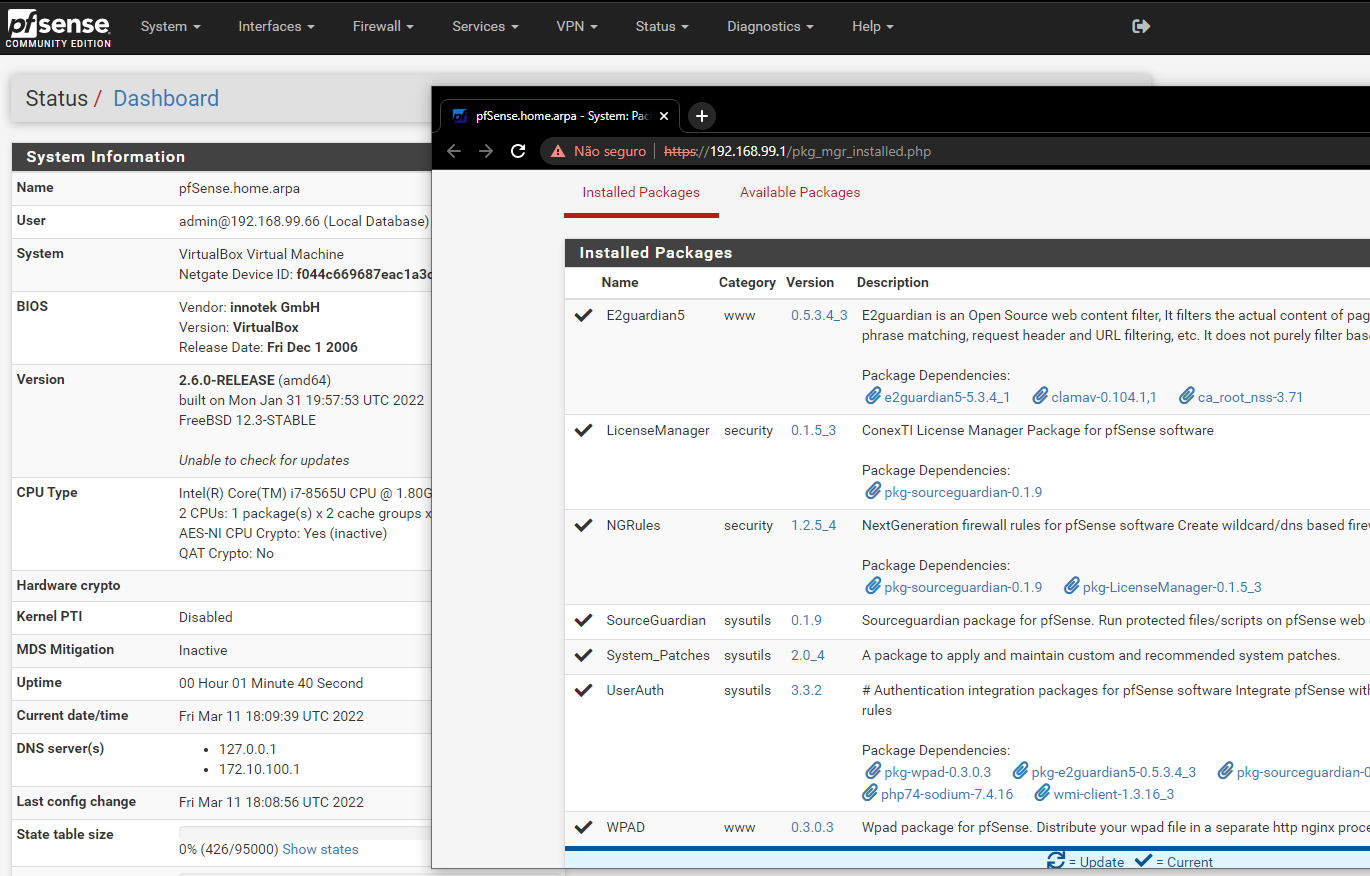Click the Name column header in packages table

620,282
